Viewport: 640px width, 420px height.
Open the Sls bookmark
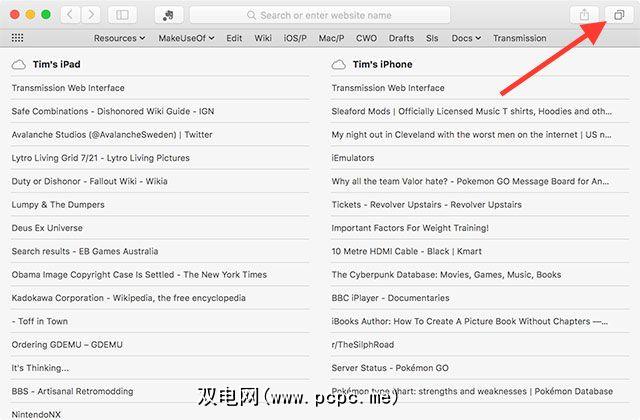click(432, 38)
